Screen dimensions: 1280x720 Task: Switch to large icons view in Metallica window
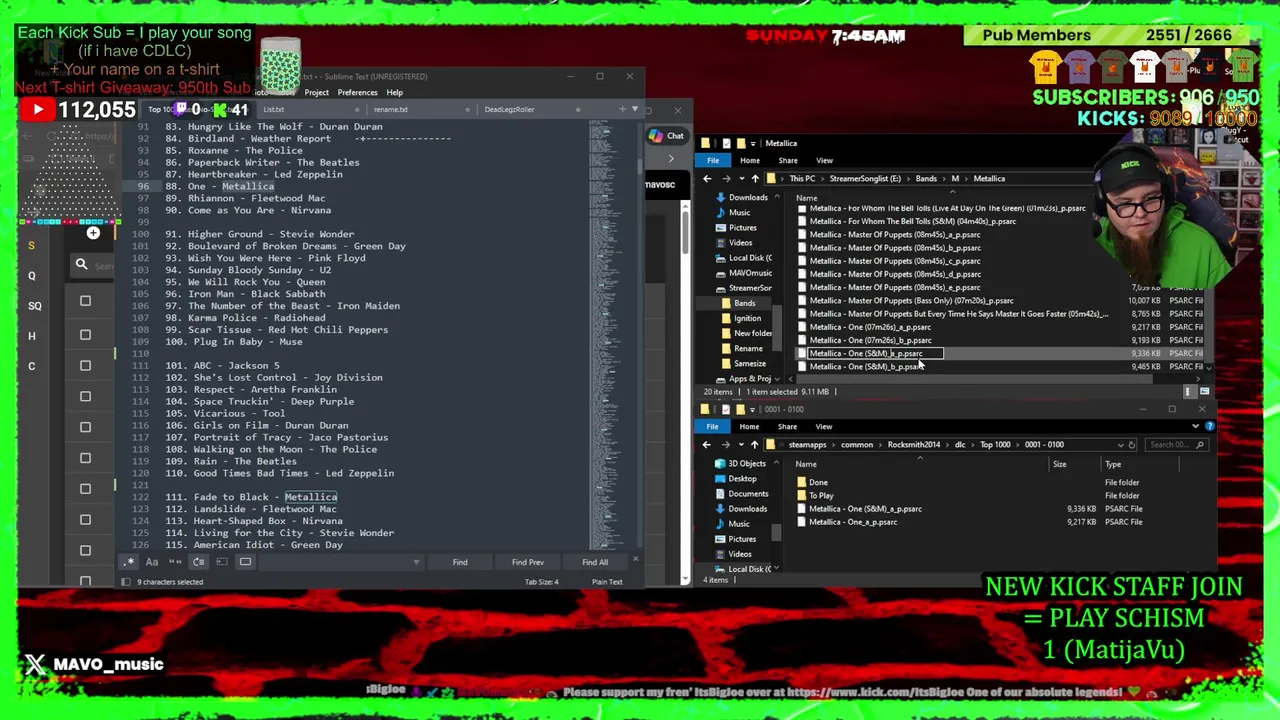point(1204,392)
